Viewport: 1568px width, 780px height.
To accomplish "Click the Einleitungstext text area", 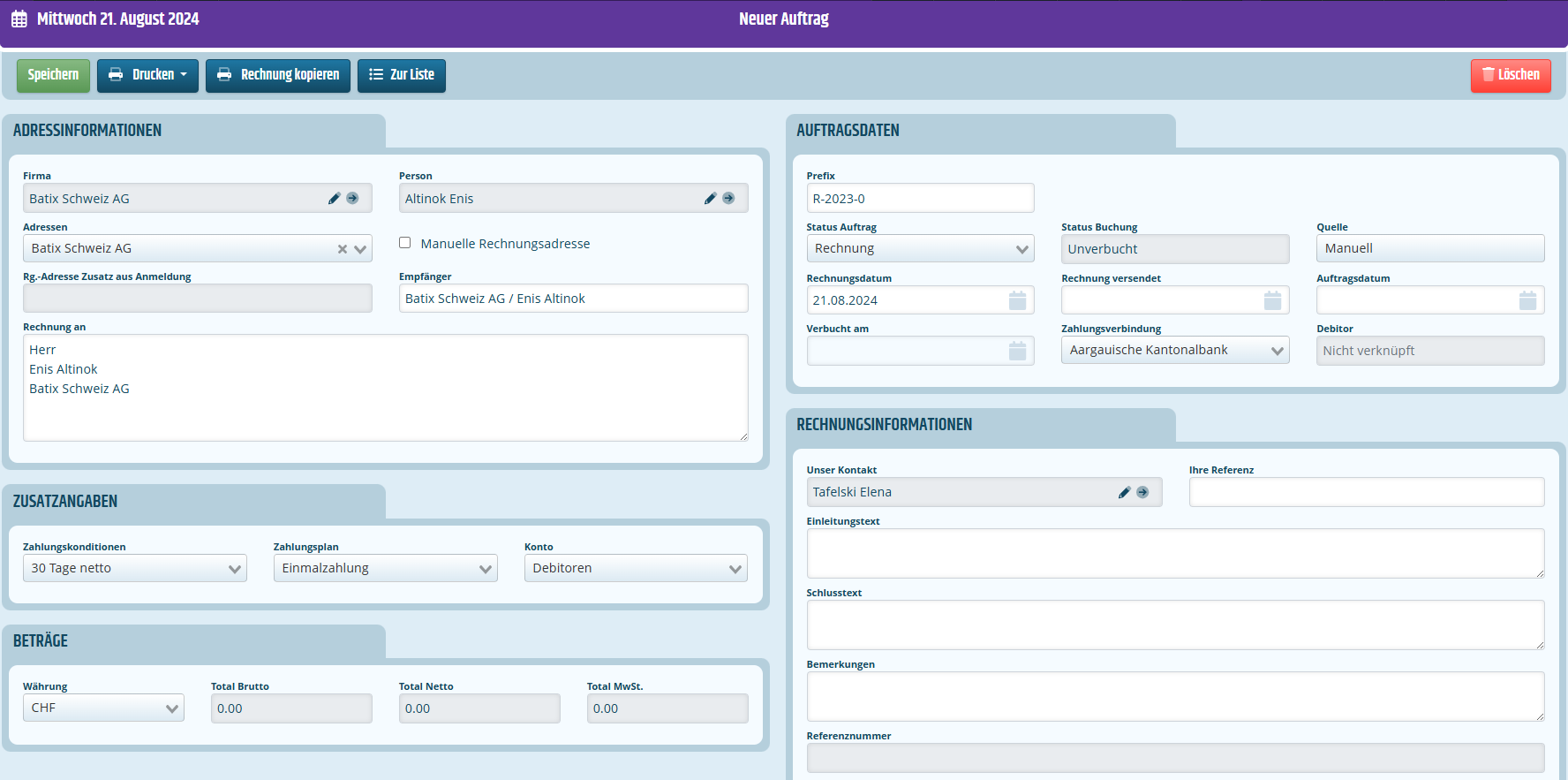I will [x=1175, y=554].
